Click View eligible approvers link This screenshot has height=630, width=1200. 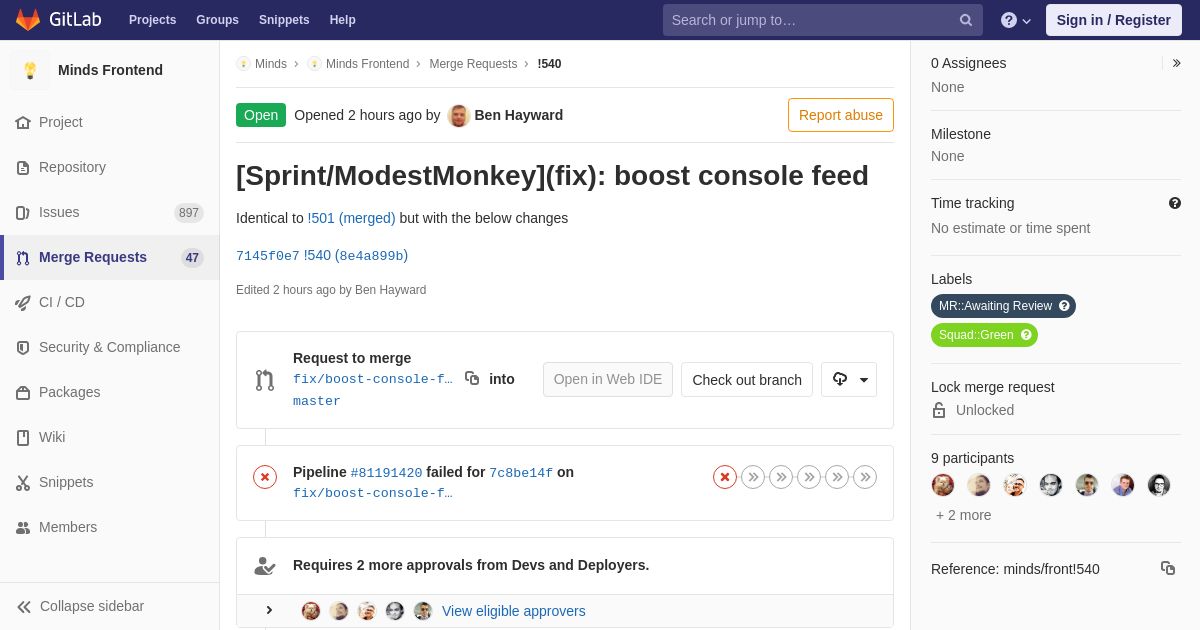(x=514, y=611)
